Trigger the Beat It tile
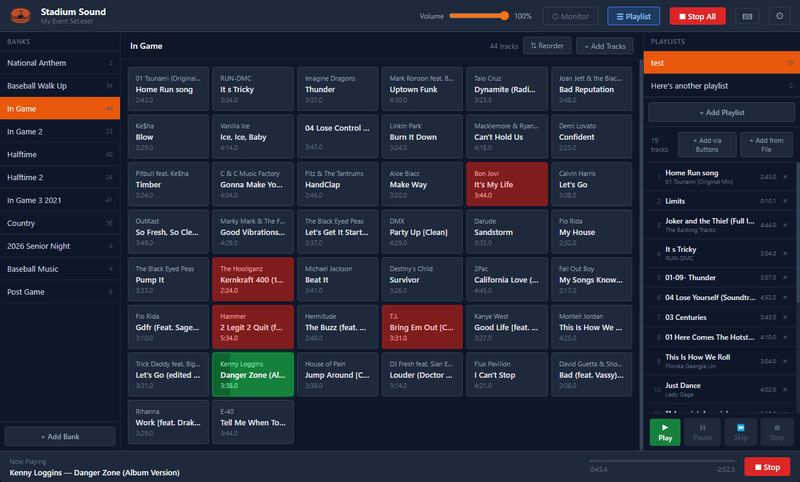800x482 pixels. click(x=338, y=279)
